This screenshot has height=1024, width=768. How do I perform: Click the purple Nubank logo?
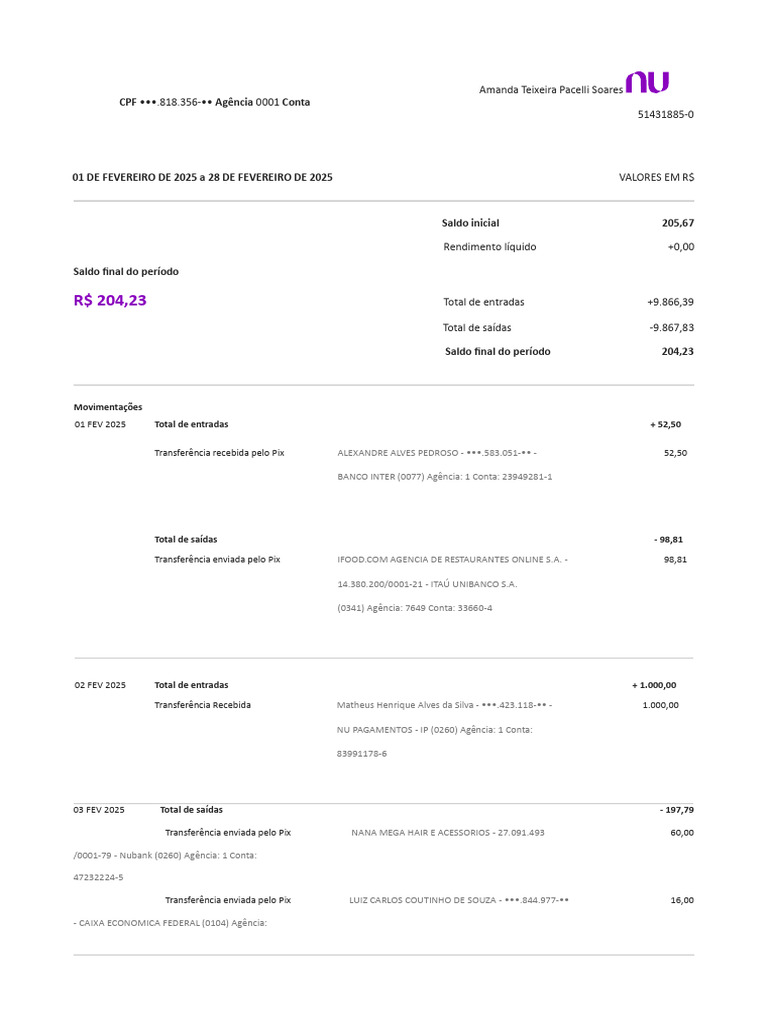point(647,83)
